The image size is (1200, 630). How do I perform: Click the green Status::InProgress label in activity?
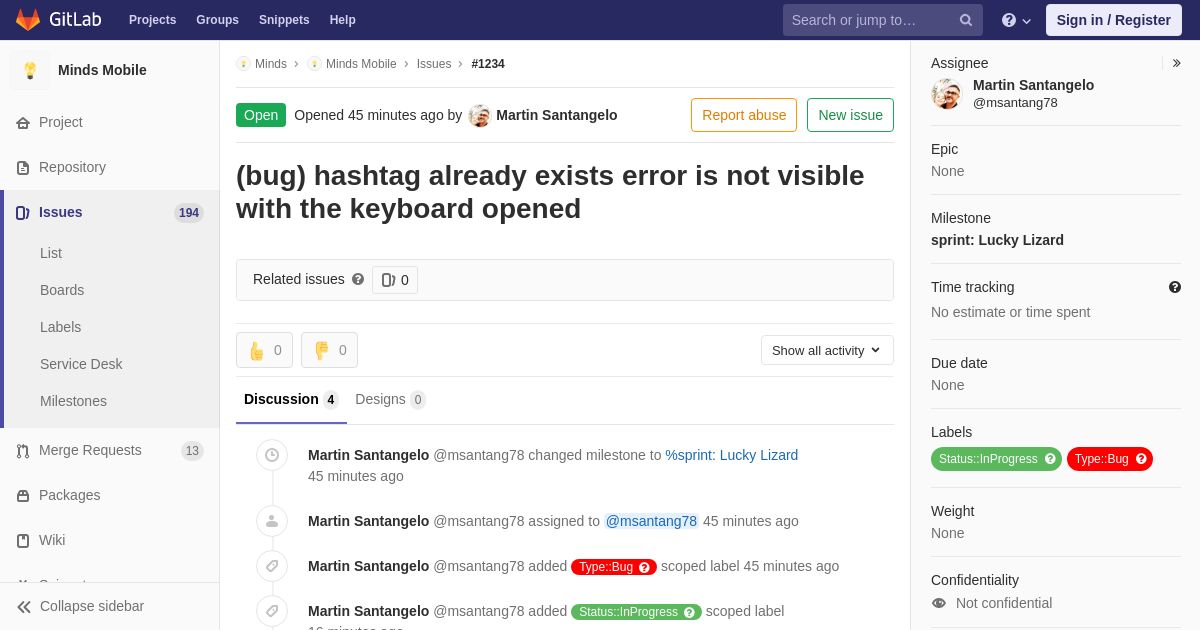pos(636,612)
